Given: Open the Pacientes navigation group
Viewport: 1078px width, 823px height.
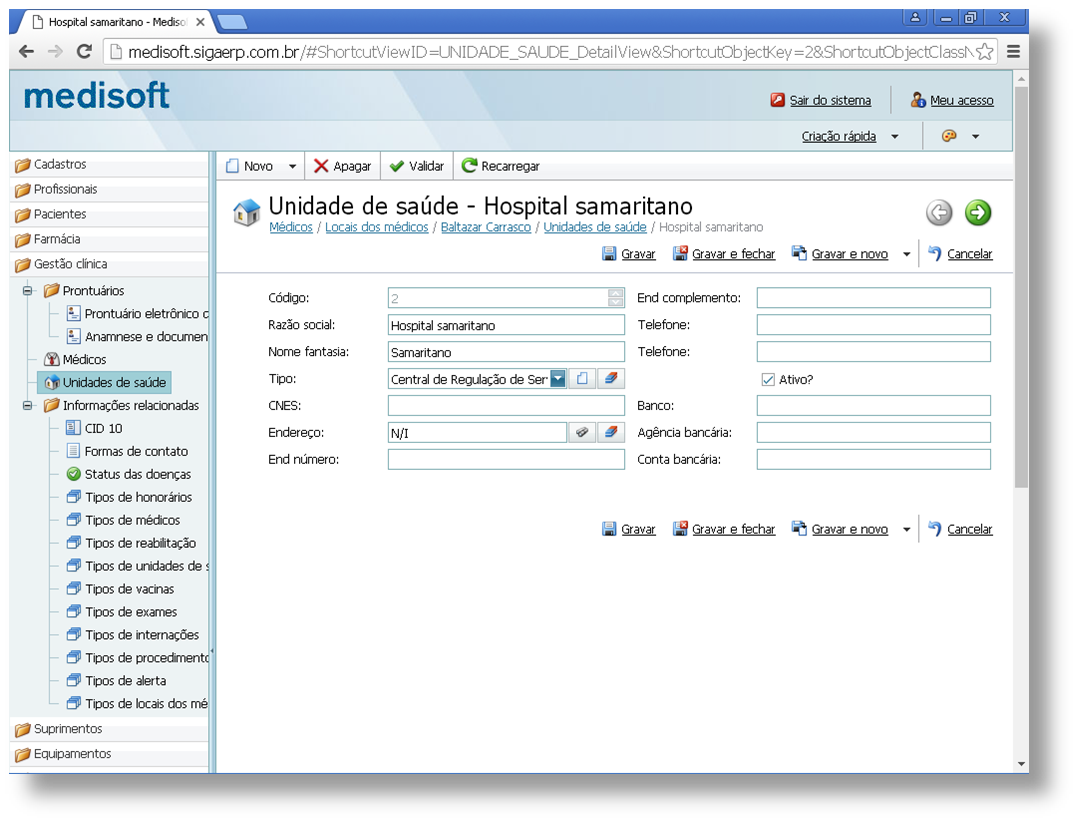Looking at the screenshot, I should (109, 214).
